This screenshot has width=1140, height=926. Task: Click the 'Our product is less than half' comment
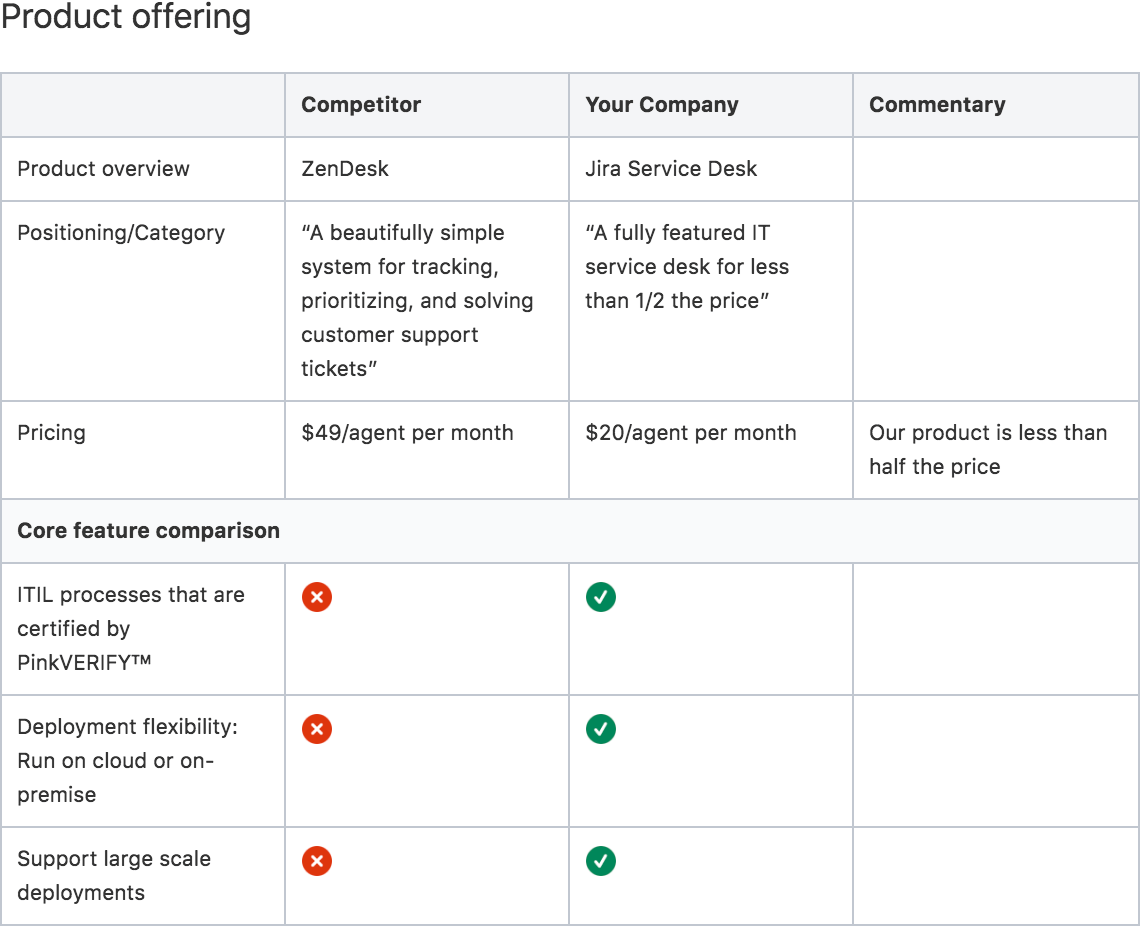pos(987,450)
